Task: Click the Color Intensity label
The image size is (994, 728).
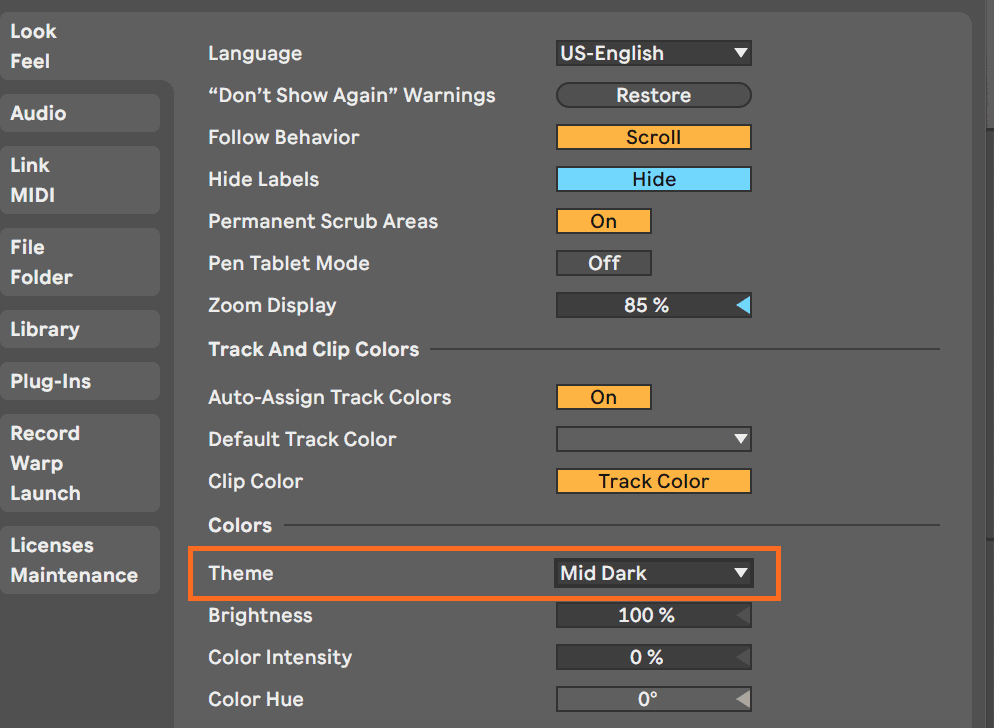Action: [280, 658]
